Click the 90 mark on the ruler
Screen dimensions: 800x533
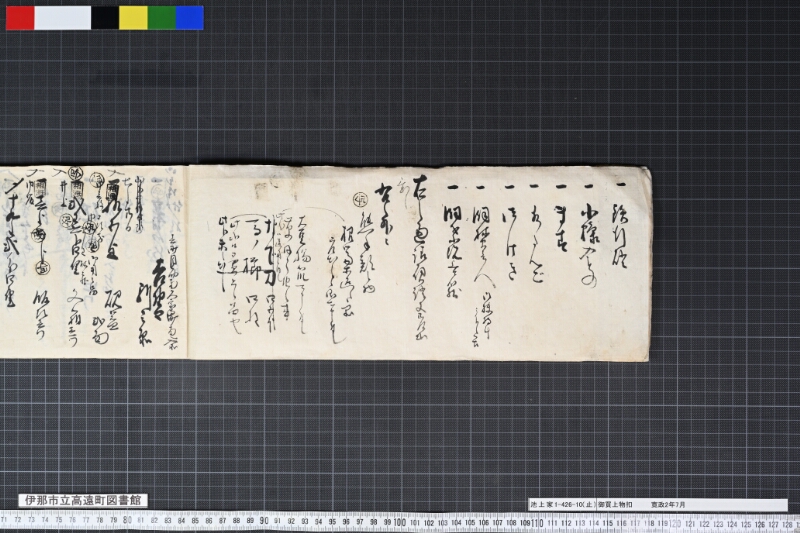[x=264, y=521]
